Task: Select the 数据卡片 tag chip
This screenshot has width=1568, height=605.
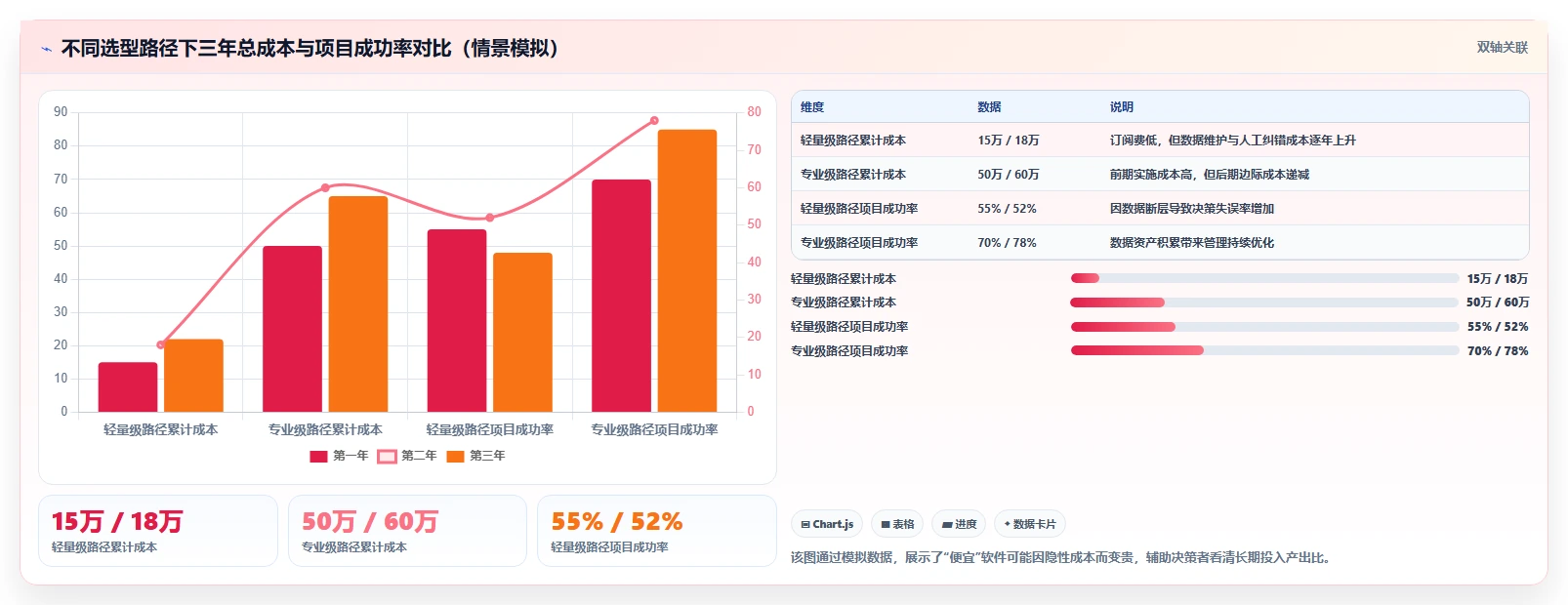Action: pyautogui.click(x=1030, y=524)
